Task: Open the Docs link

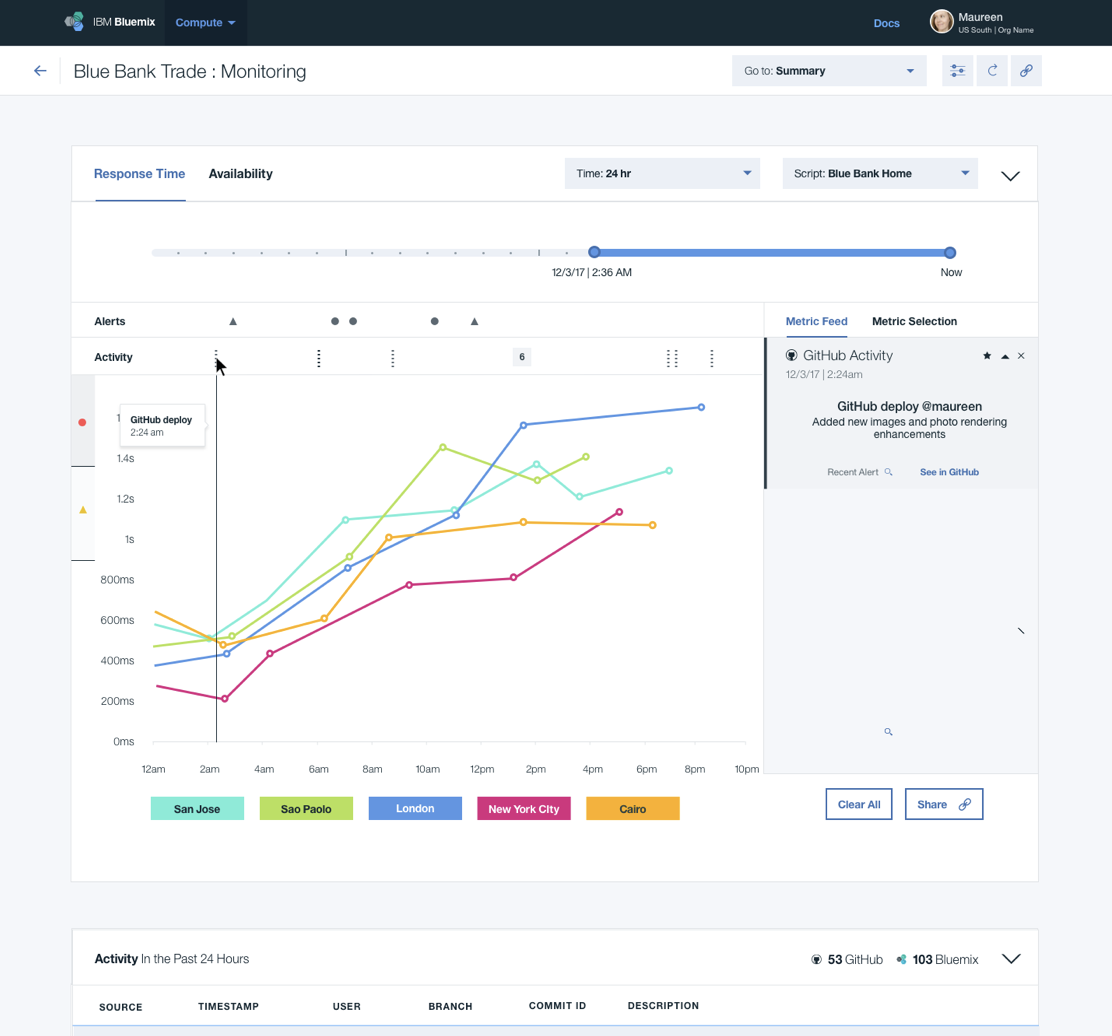Action: [886, 23]
